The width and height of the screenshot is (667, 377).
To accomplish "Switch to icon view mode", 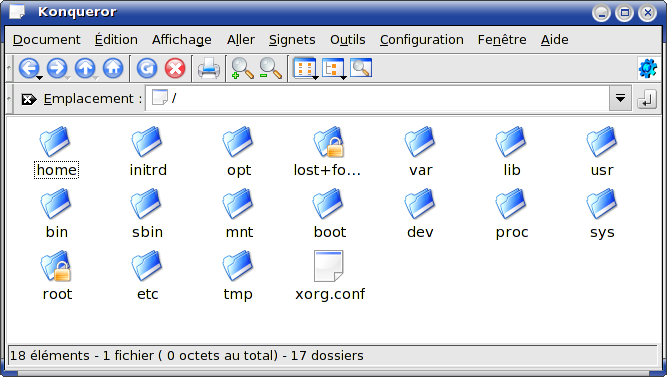I will pos(304,68).
